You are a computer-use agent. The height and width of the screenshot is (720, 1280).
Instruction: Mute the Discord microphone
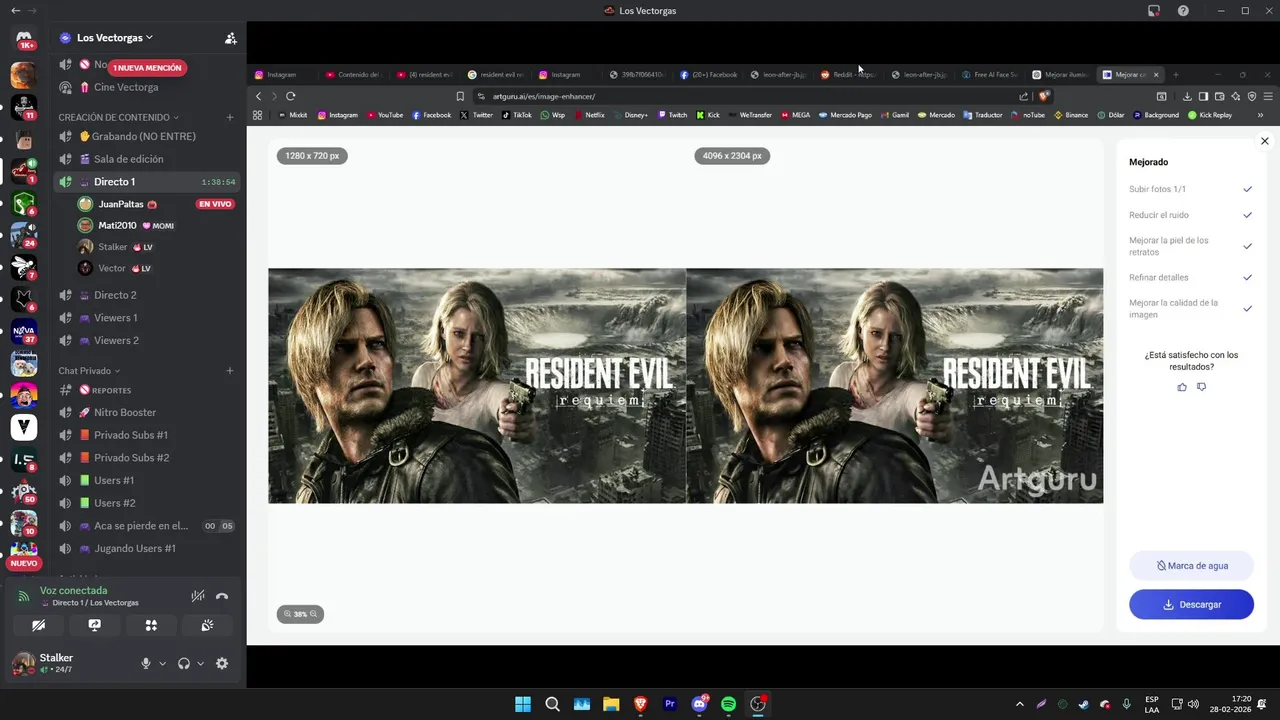pyautogui.click(x=146, y=663)
